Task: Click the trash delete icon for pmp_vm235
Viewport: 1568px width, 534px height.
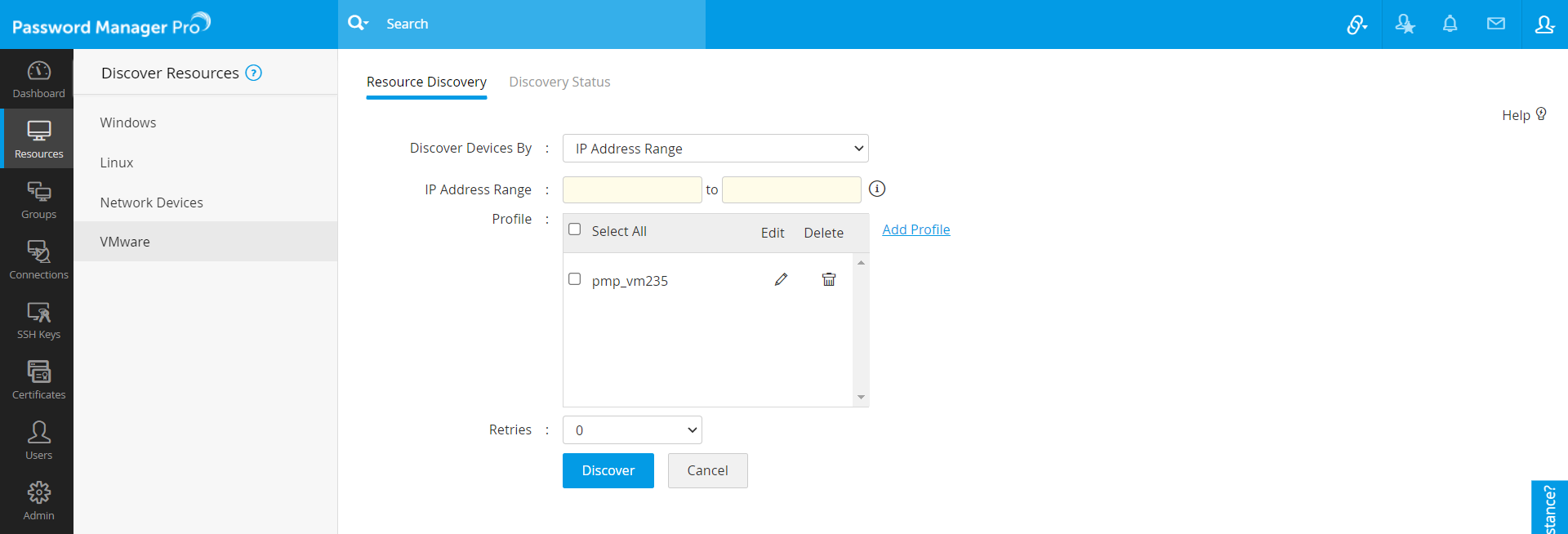Action: click(x=828, y=280)
